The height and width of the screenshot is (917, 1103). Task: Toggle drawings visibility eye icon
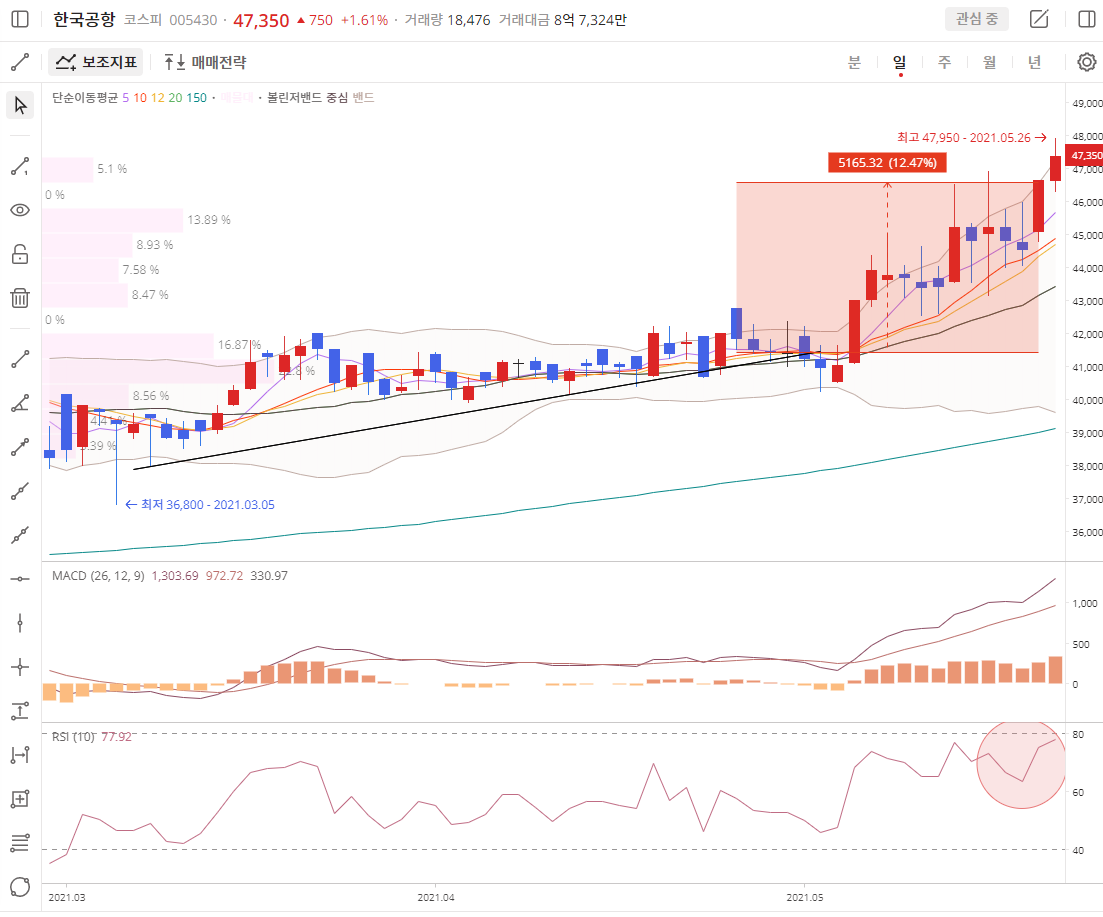pyautogui.click(x=20, y=210)
